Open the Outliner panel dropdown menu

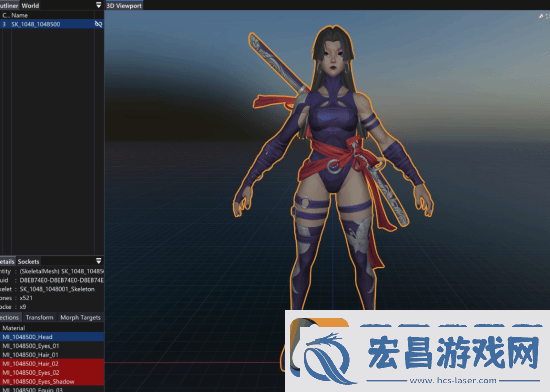pos(99,5)
